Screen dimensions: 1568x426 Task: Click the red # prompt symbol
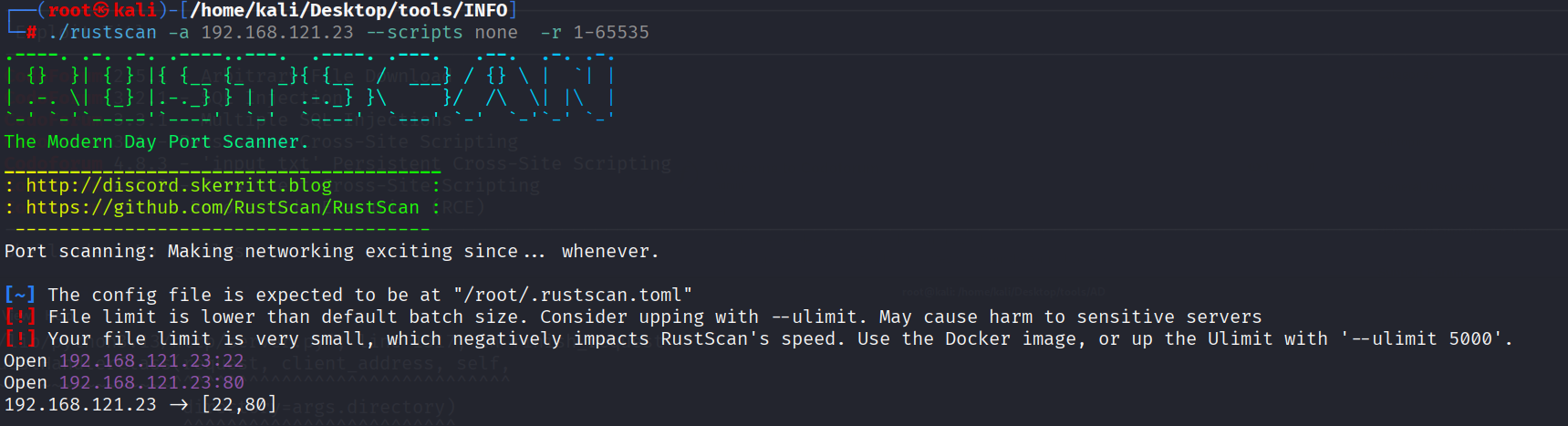pyautogui.click(x=32, y=33)
